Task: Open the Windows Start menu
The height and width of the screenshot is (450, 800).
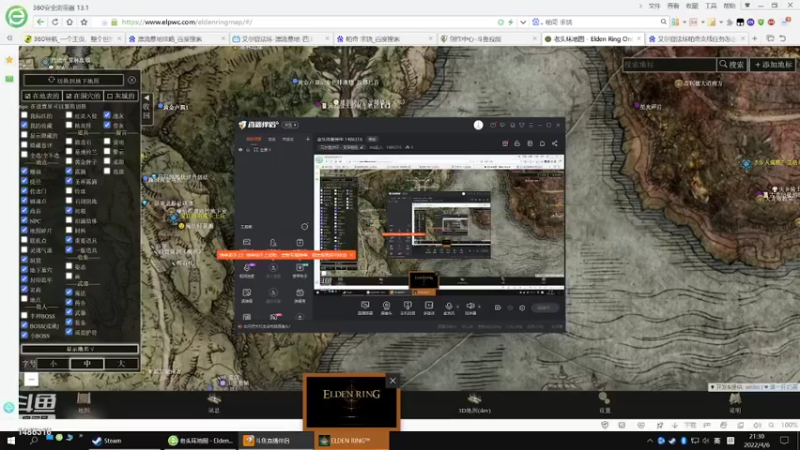Action: (11, 441)
